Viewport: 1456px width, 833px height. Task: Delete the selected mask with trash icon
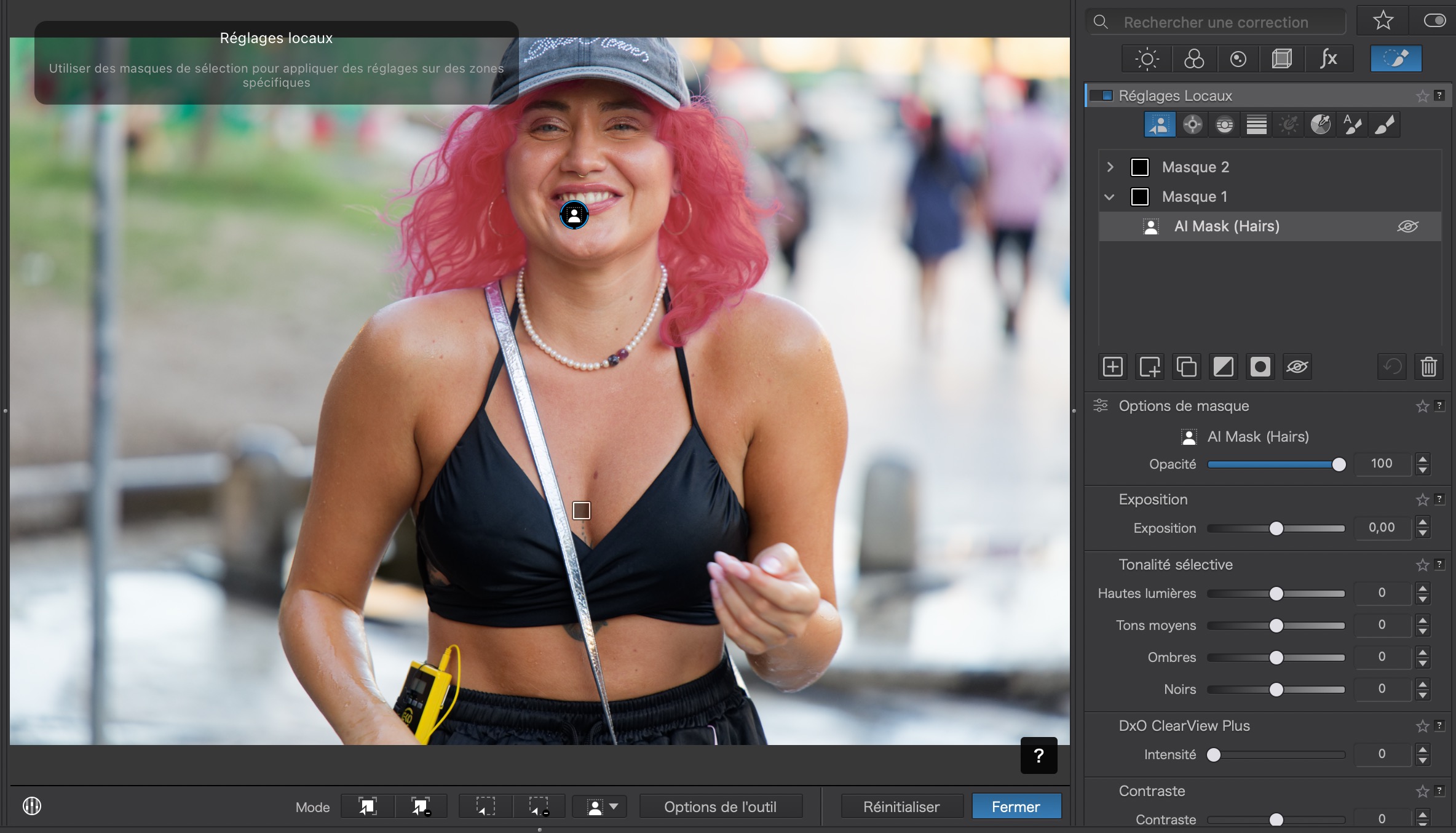(1428, 367)
